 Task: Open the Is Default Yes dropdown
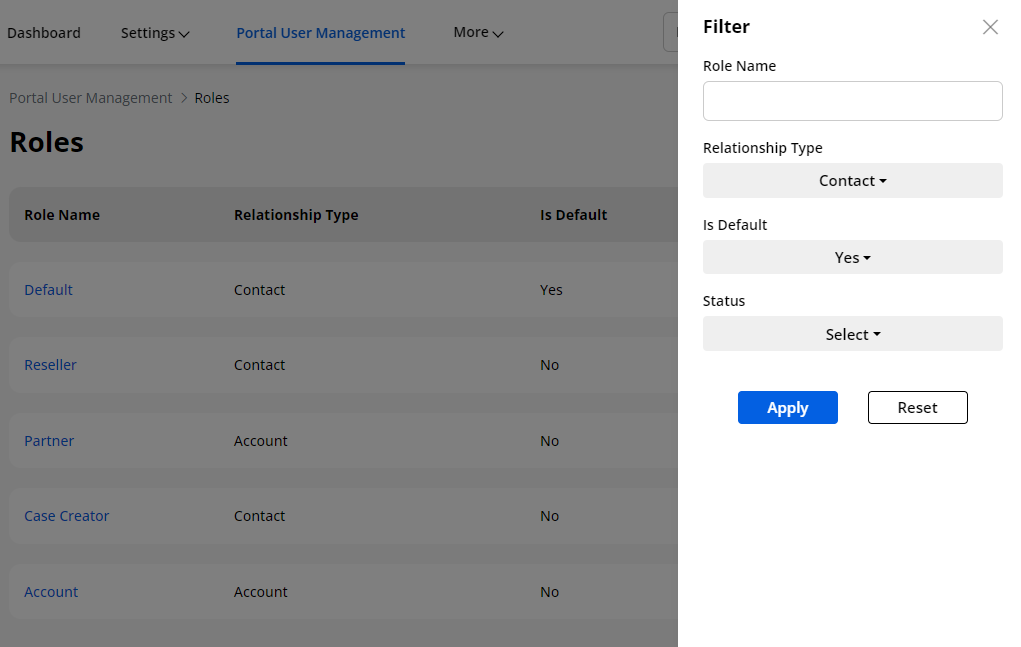click(x=852, y=257)
